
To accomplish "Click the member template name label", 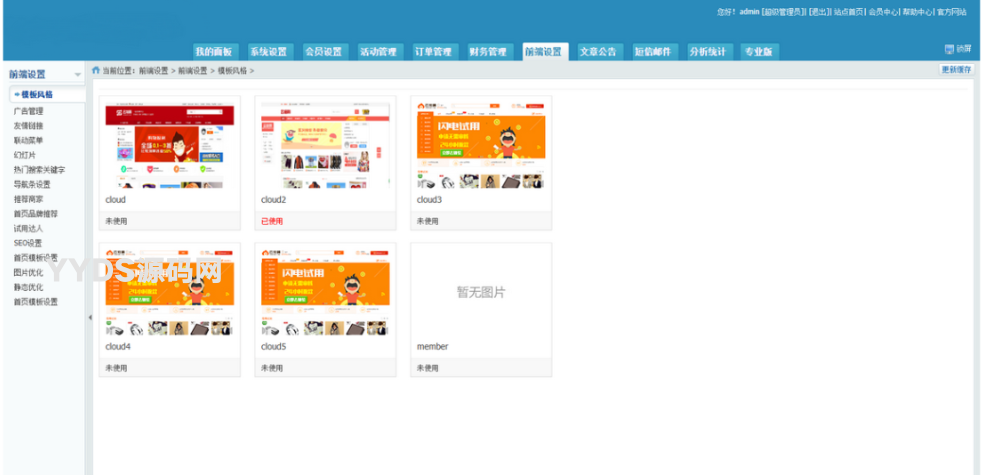I will [x=432, y=347].
